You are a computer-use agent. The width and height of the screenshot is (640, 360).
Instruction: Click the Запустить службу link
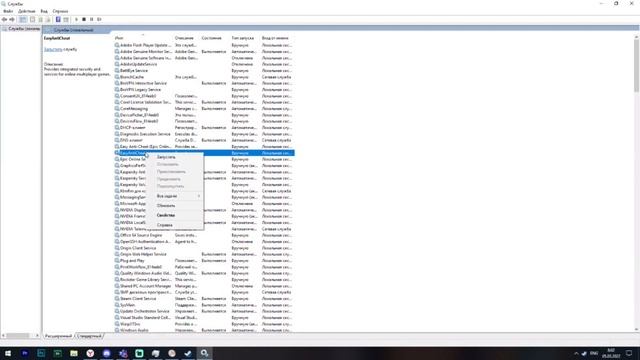pyautogui.click(x=53, y=49)
